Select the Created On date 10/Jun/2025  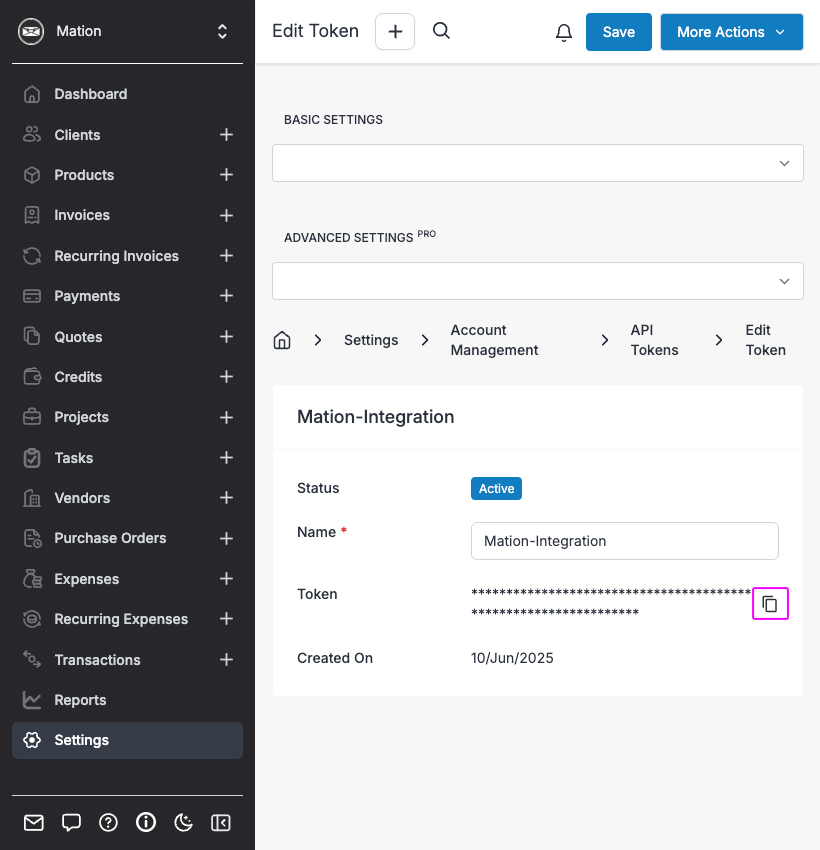[x=512, y=658]
